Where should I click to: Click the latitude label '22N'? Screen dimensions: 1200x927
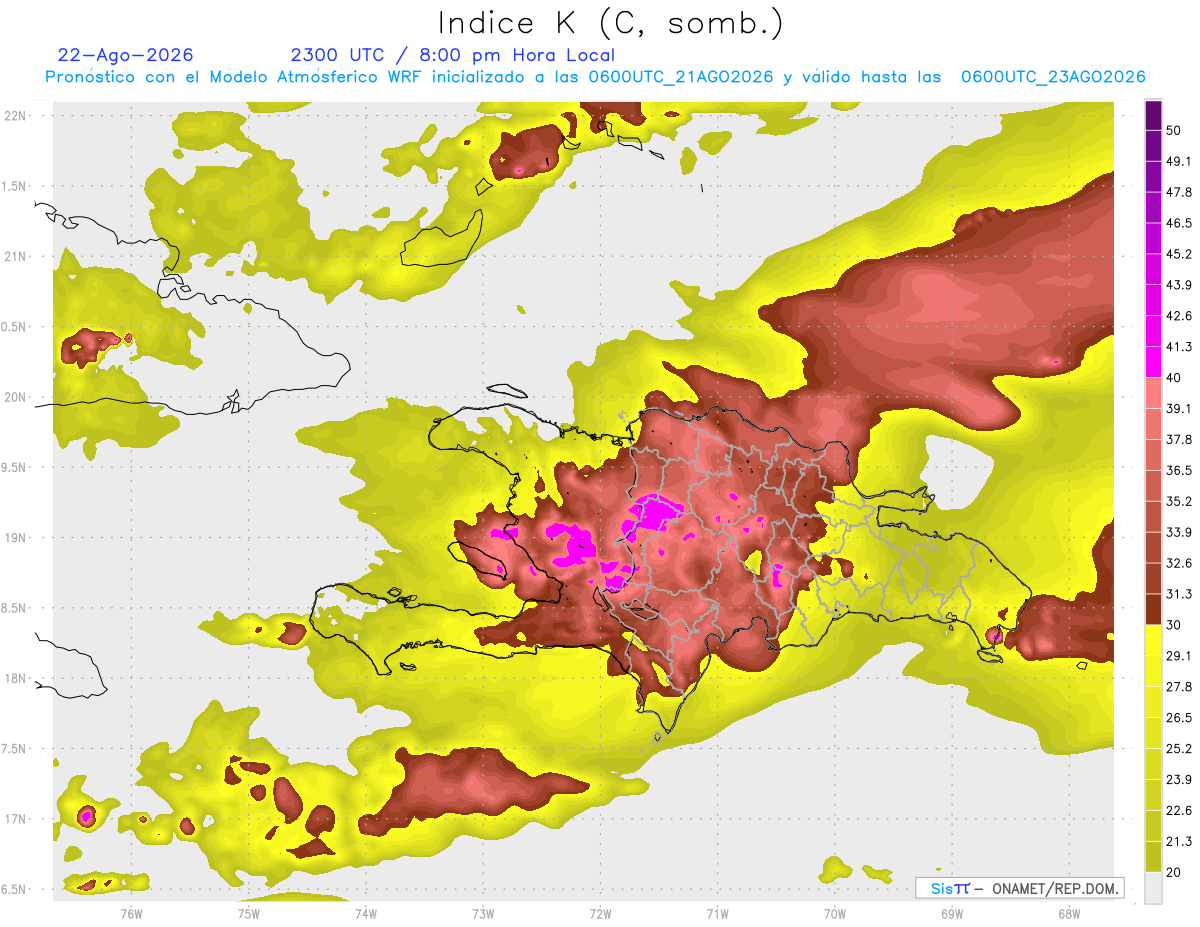[x=16, y=115]
